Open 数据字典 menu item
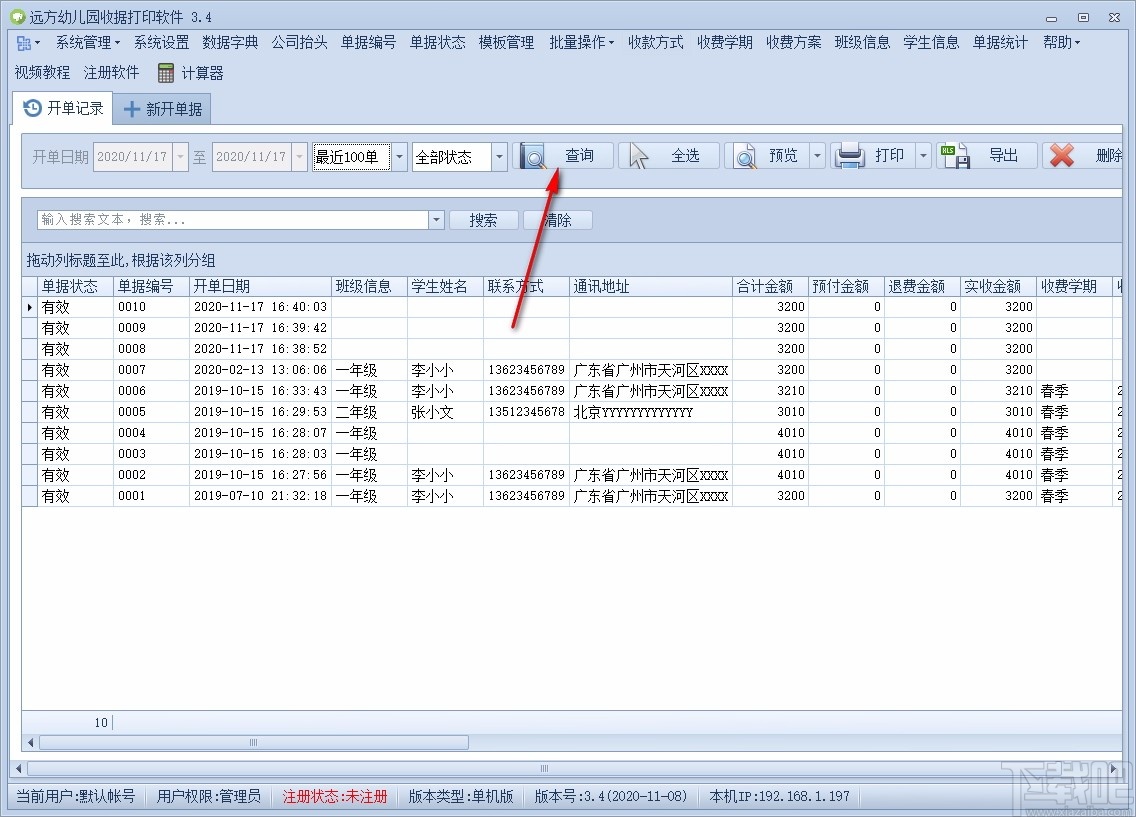This screenshot has width=1136, height=817. click(x=230, y=43)
